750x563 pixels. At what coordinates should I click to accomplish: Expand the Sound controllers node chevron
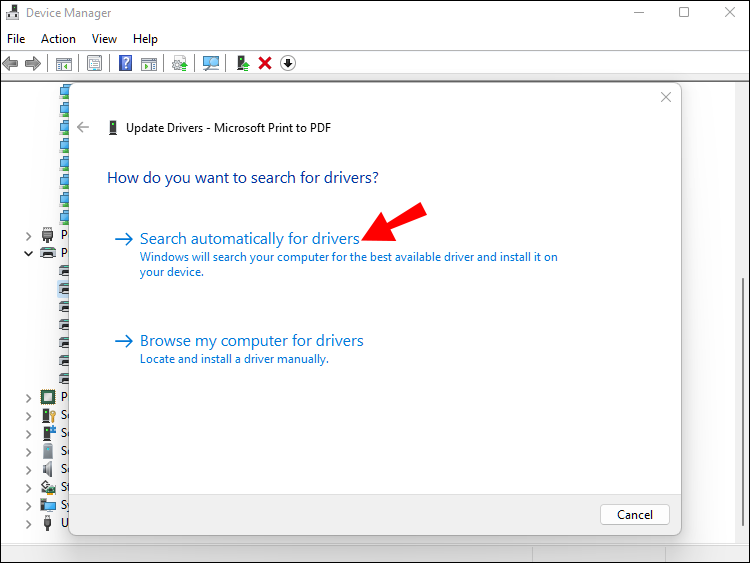28,470
